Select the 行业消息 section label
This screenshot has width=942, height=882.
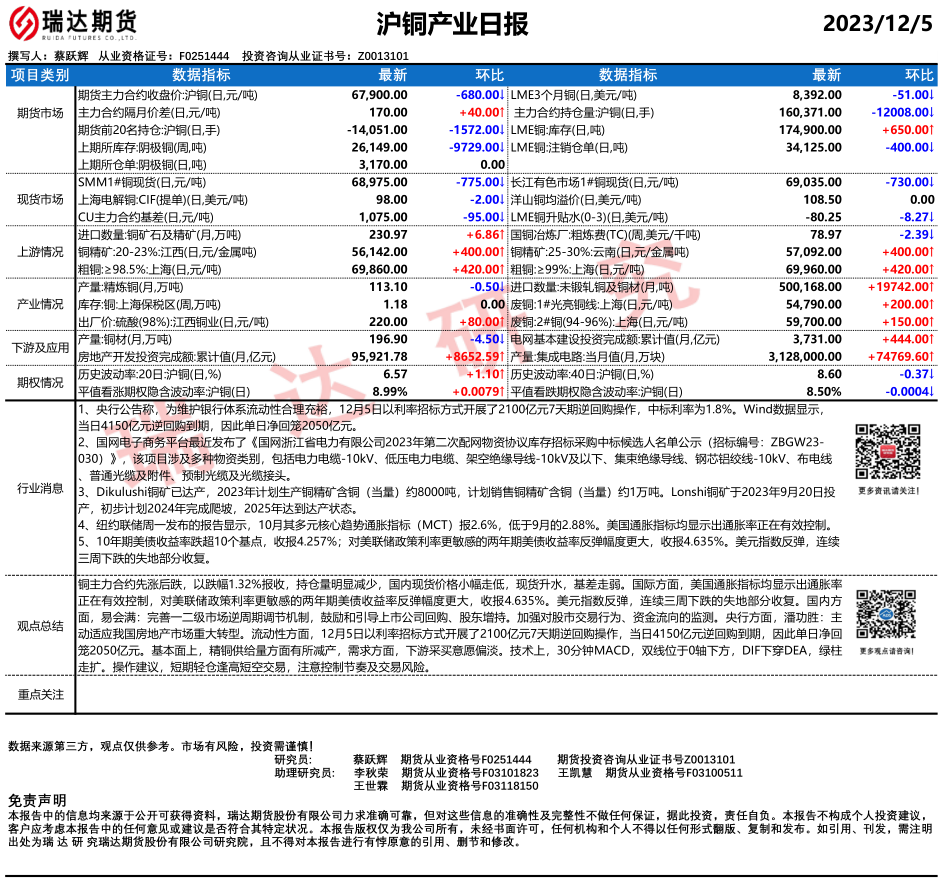[40, 488]
